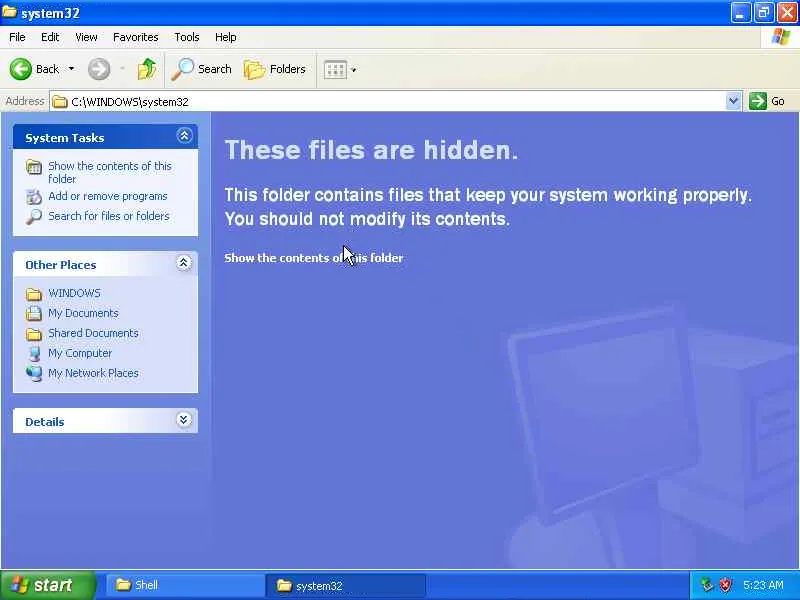Click the Search for files magnifier icon
800x600 pixels.
click(x=34, y=217)
